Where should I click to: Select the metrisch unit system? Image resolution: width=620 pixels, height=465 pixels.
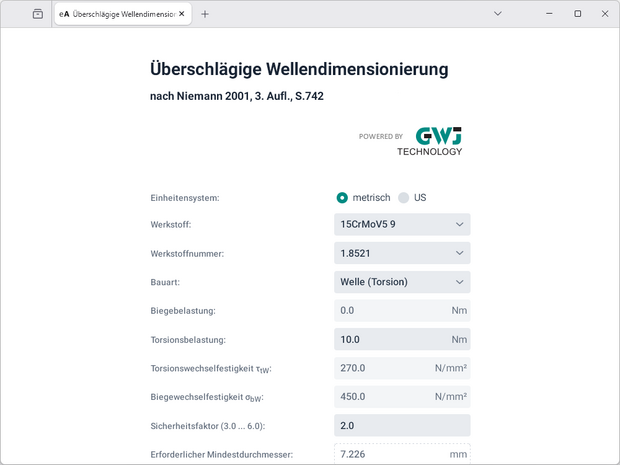pyautogui.click(x=343, y=198)
